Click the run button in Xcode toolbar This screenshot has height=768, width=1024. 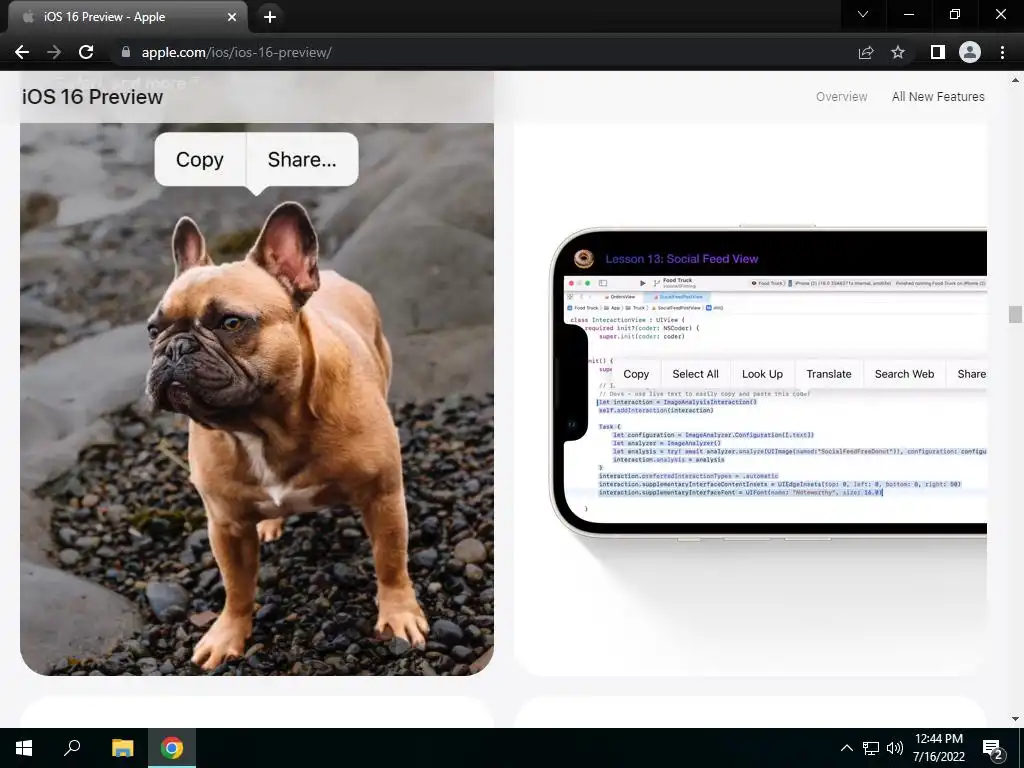click(643, 283)
